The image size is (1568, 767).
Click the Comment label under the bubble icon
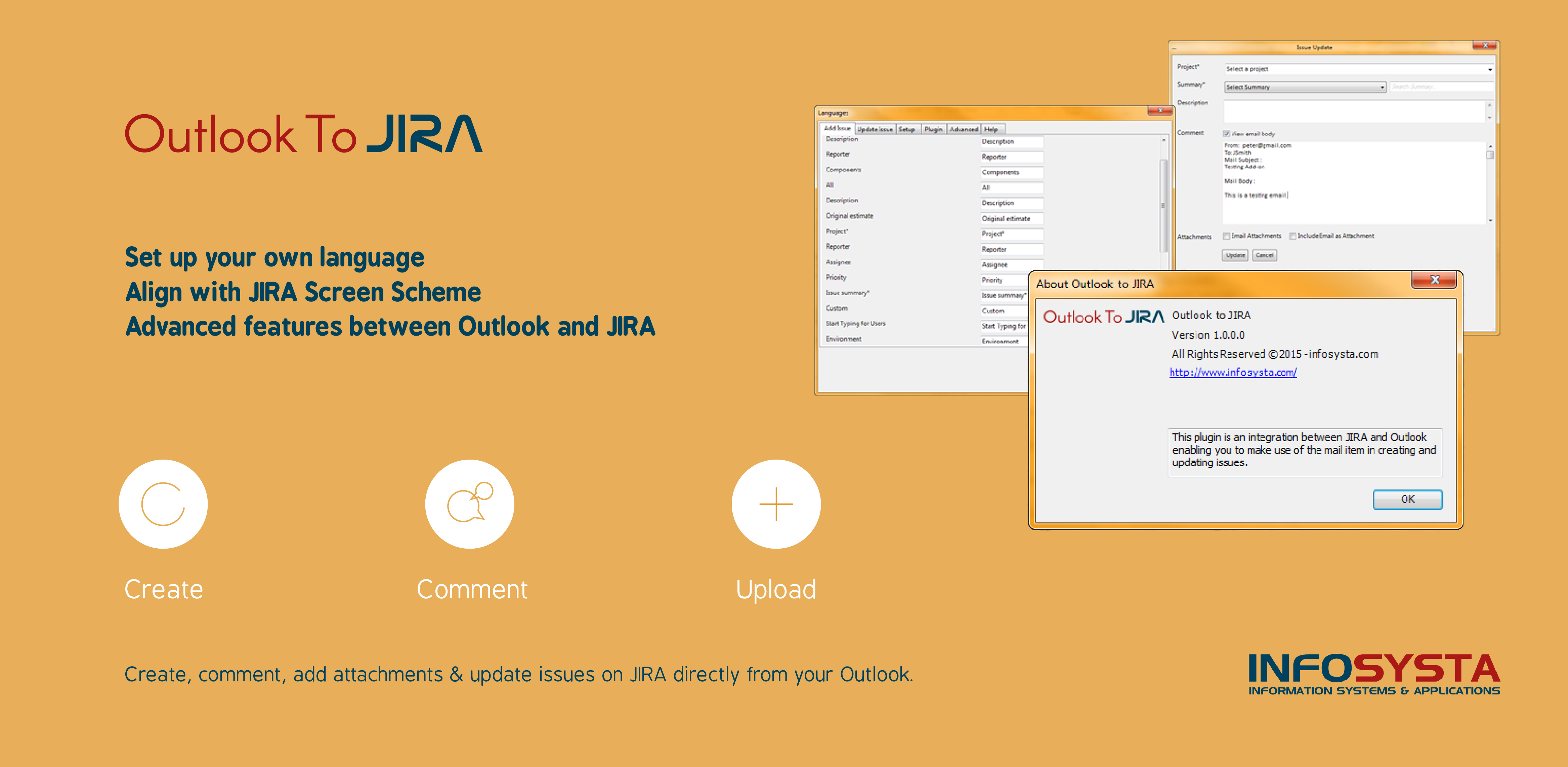(472, 589)
